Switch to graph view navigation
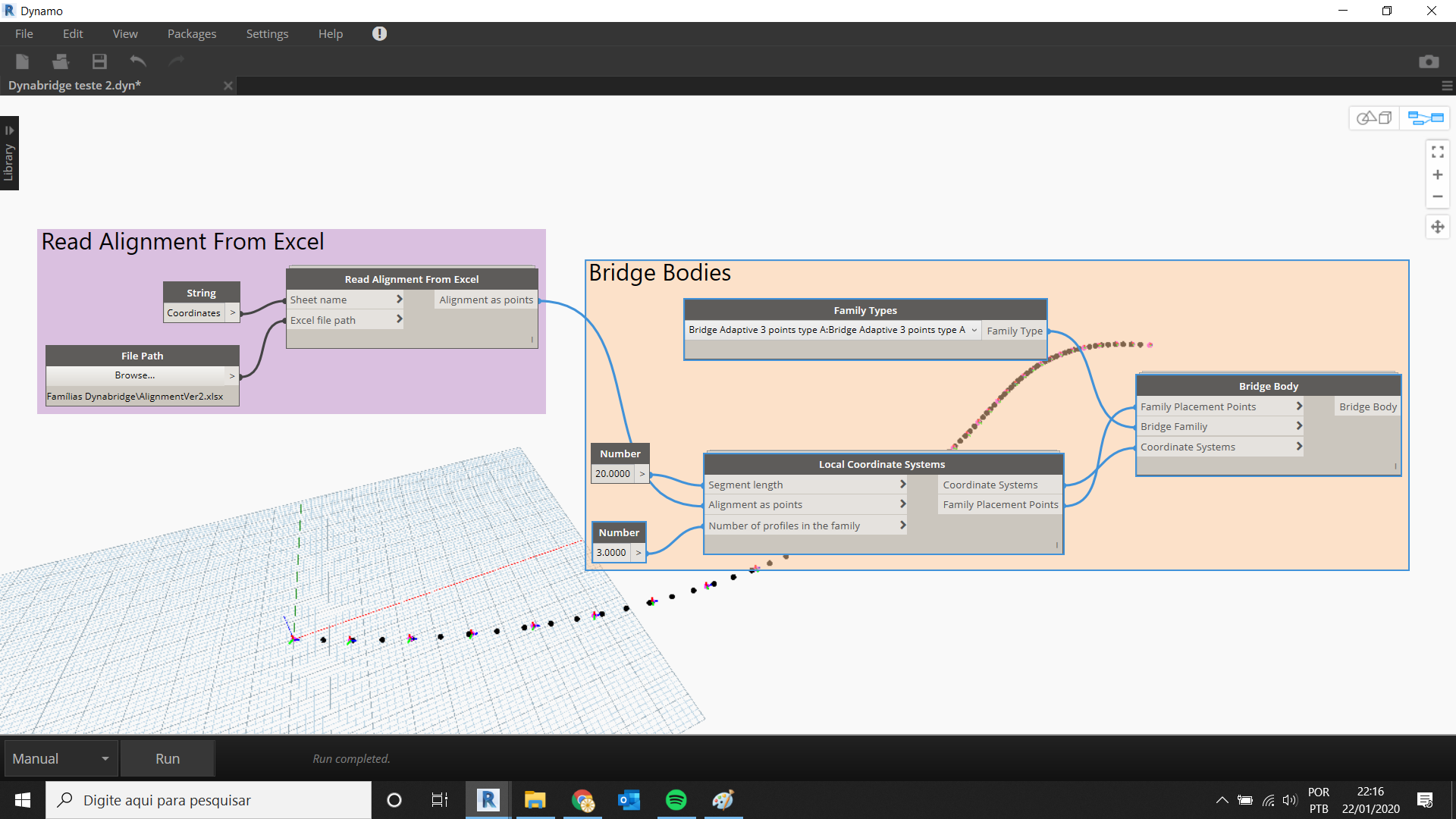Screen dimensions: 1456x819 click(1424, 118)
